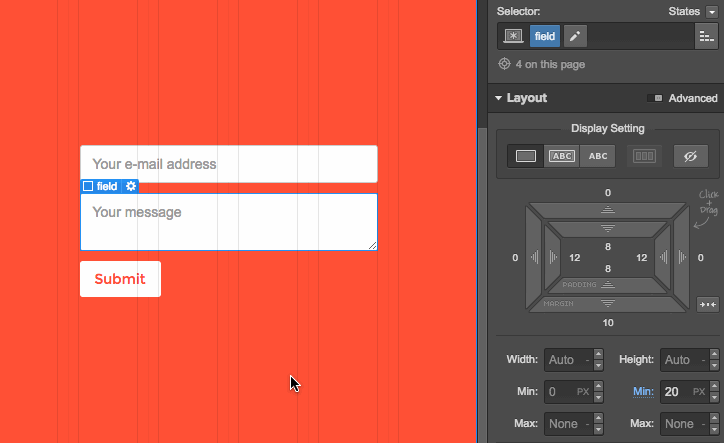This screenshot has width=724, height=443.
Task: Click the Width Auto input field
Action: [568, 359]
